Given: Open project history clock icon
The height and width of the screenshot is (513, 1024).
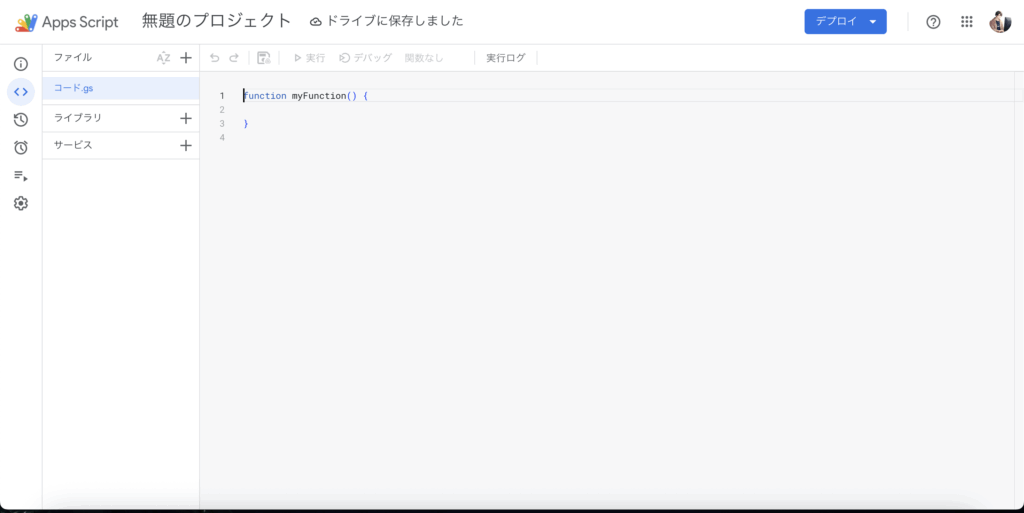Looking at the screenshot, I should click(21, 119).
